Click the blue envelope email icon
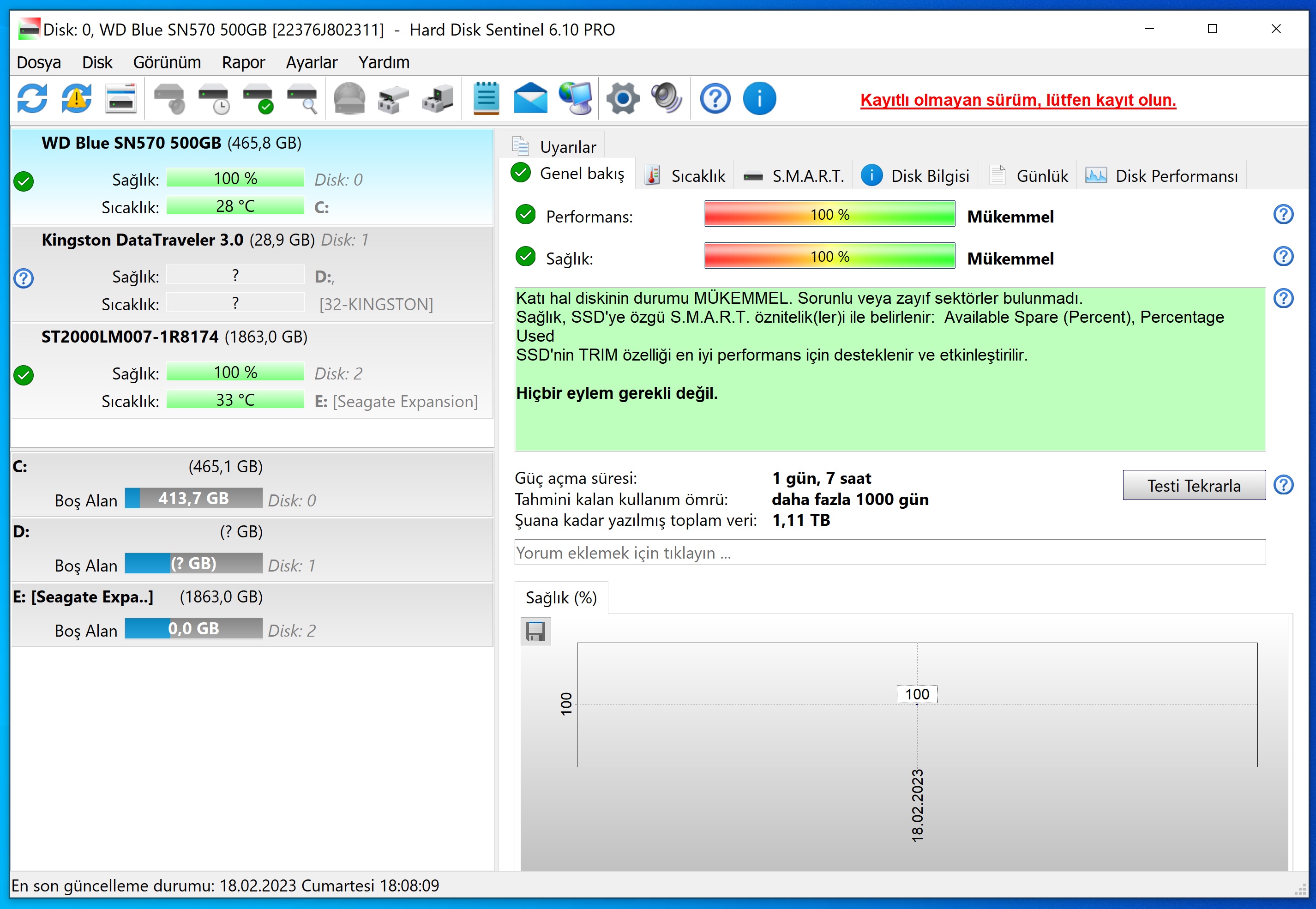 (530, 98)
